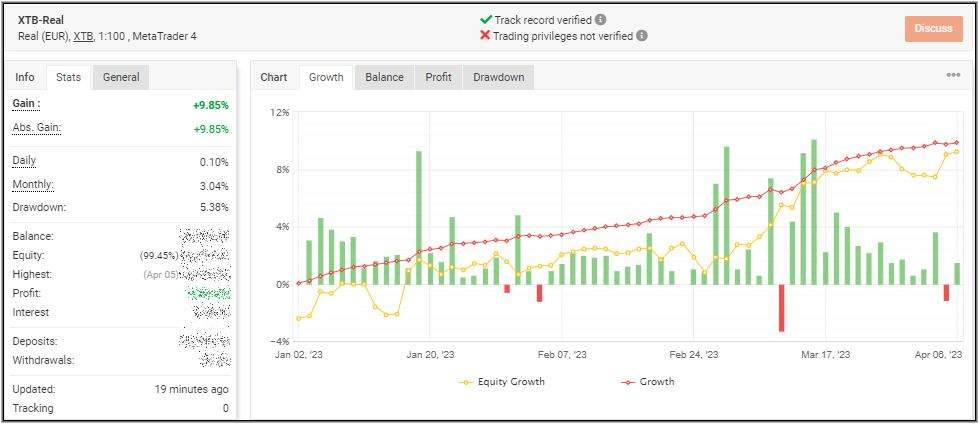
Task: Show the Profit chart tab
Action: 438,77
